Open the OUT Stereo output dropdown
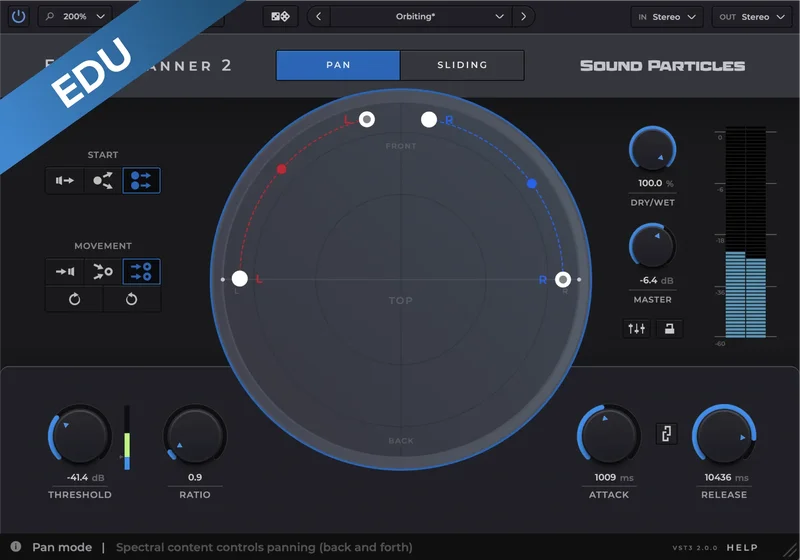Image resolution: width=800 pixels, height=560 pixels. pos(752,17)
